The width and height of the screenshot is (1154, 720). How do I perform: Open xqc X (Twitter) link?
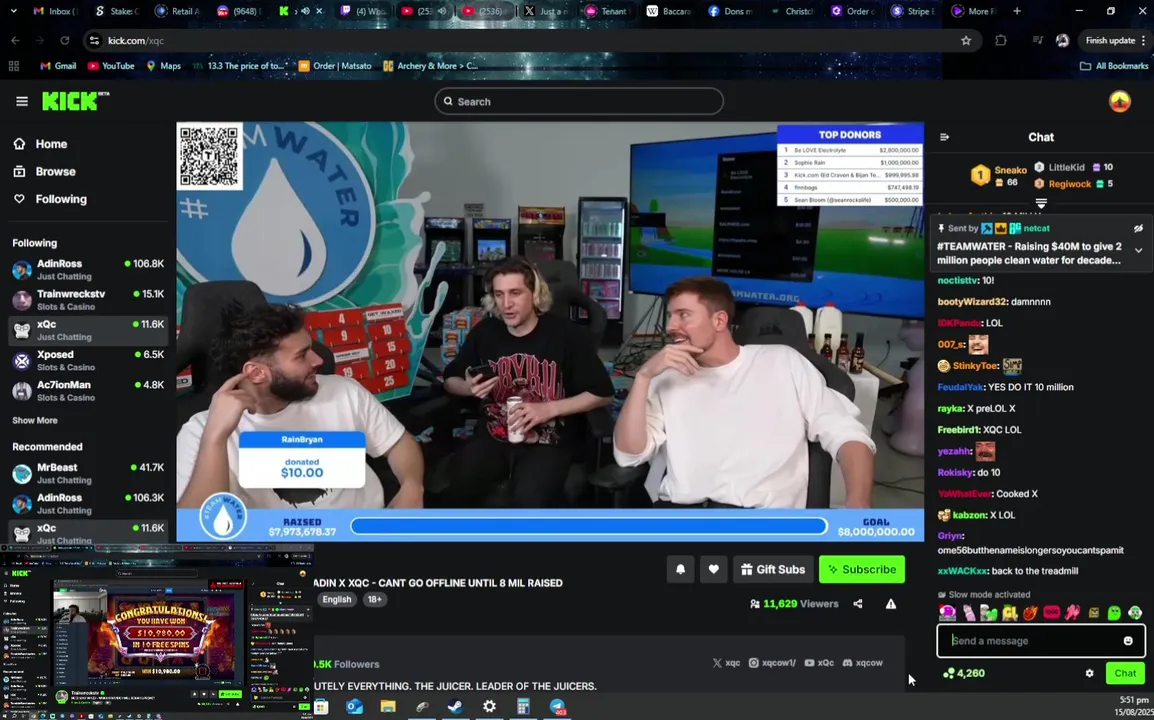[x=726, y=663]
